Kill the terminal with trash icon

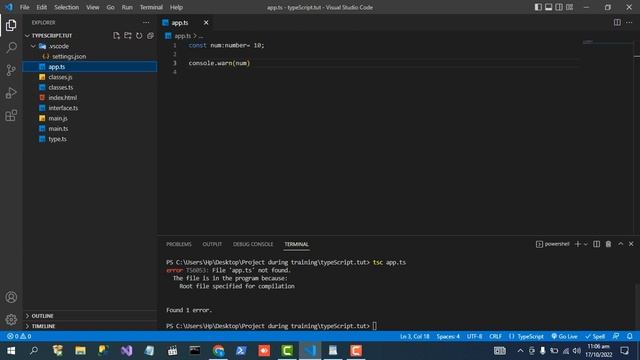[x=608, y=244]
